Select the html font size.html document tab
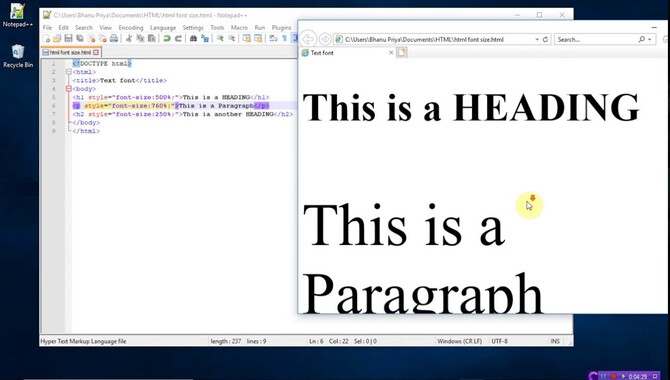The width and height of the screenshot is (670, 380). (x=67, y=52)
